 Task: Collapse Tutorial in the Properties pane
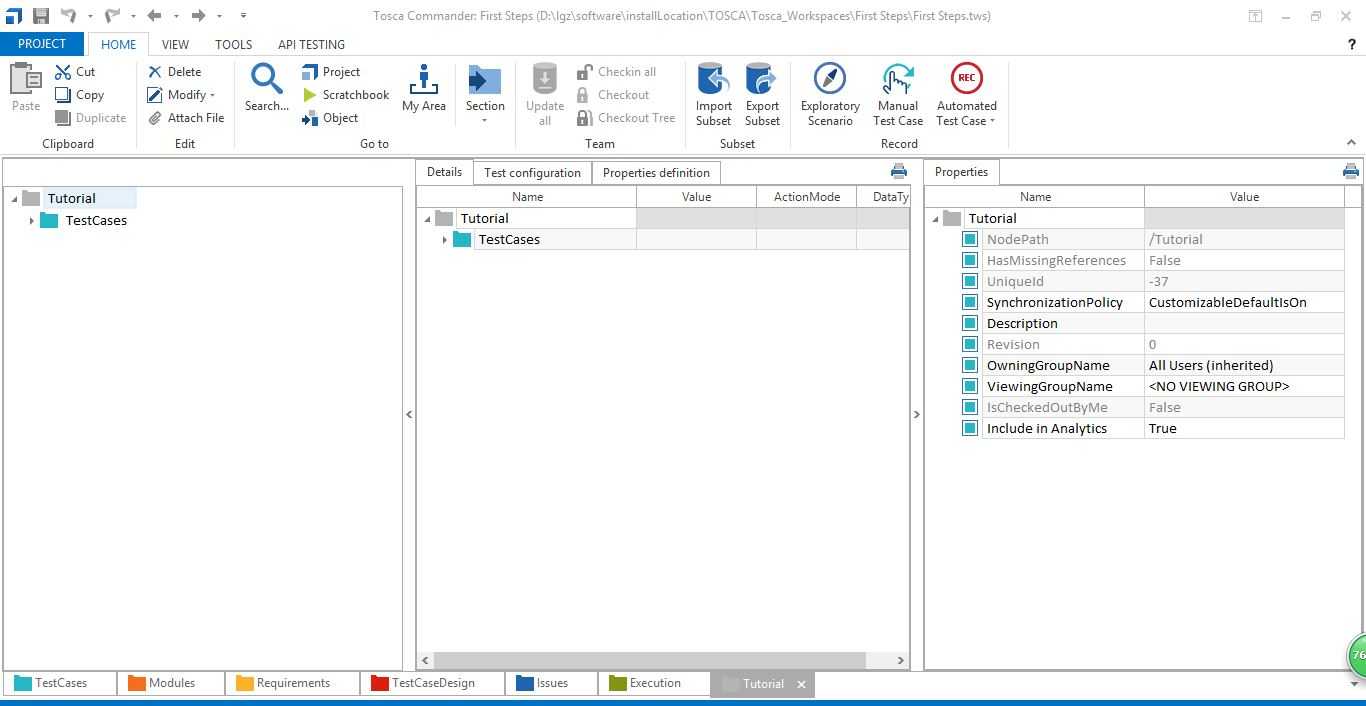click(x=936, y=219)
